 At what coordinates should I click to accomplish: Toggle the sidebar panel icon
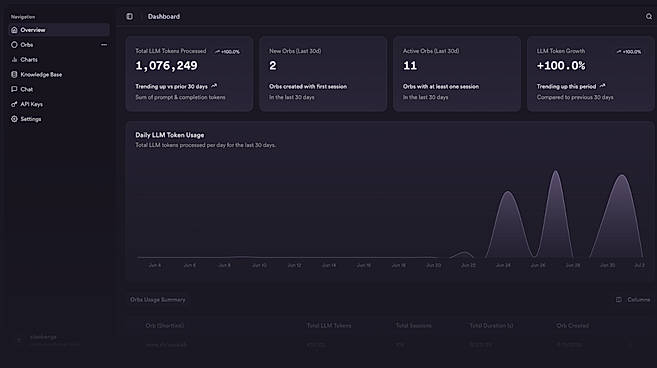[x=129, y=16]
